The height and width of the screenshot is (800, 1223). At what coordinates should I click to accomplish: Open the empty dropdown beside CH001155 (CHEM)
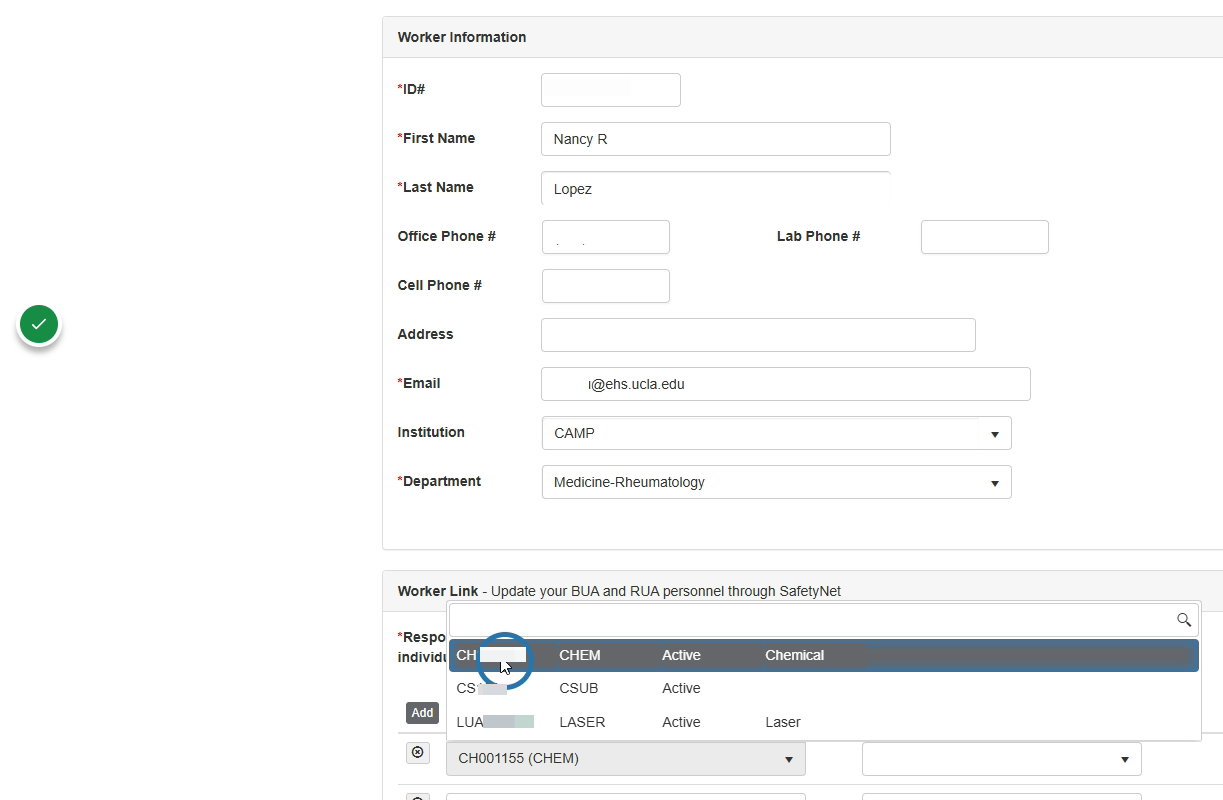coord(1001,758)
